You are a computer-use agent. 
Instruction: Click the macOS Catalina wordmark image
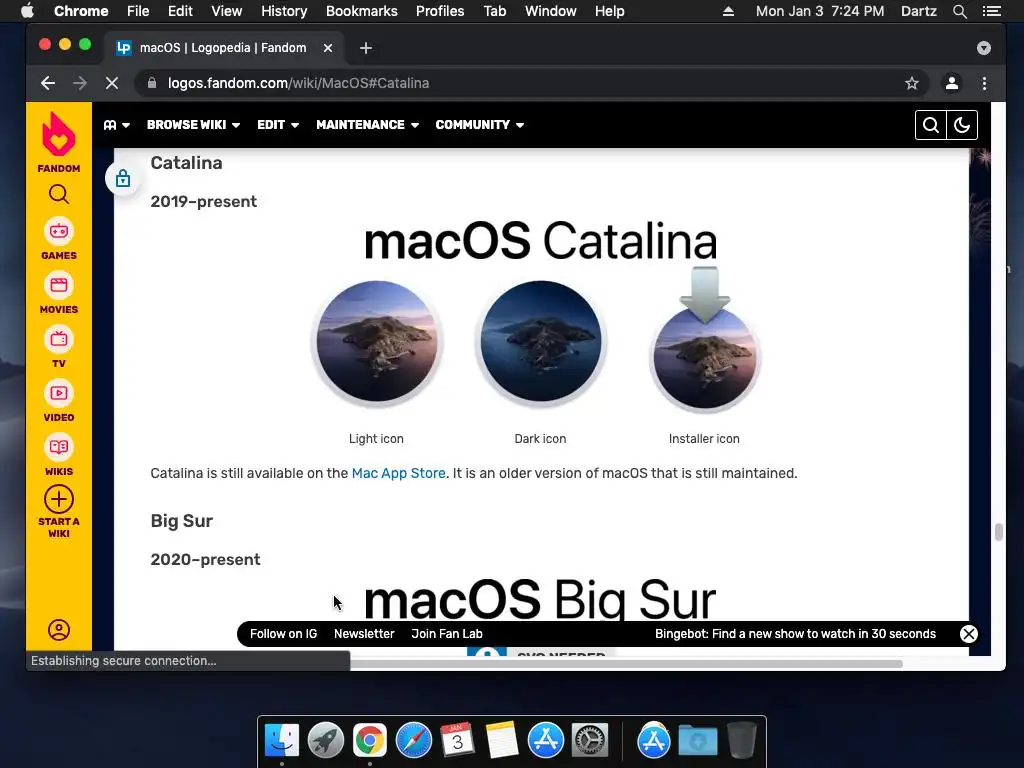click(541, 241)
